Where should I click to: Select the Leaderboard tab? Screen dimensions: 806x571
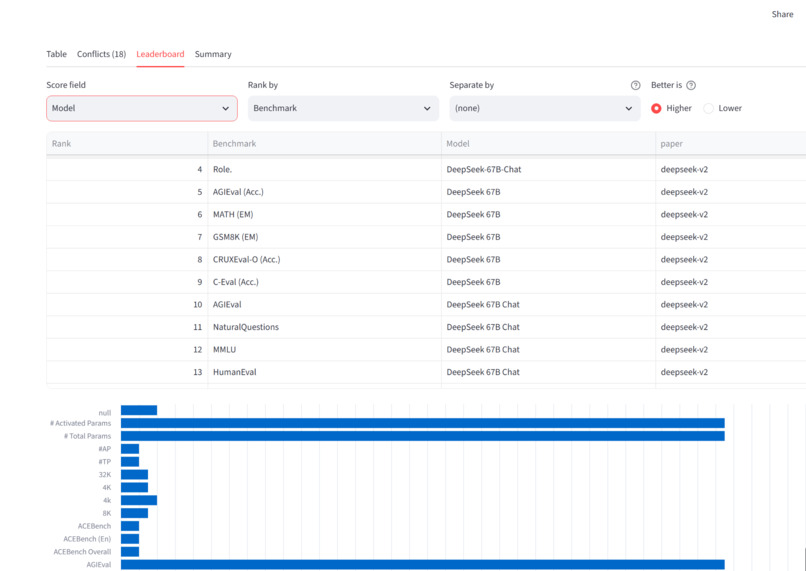(x=160, y=54)
